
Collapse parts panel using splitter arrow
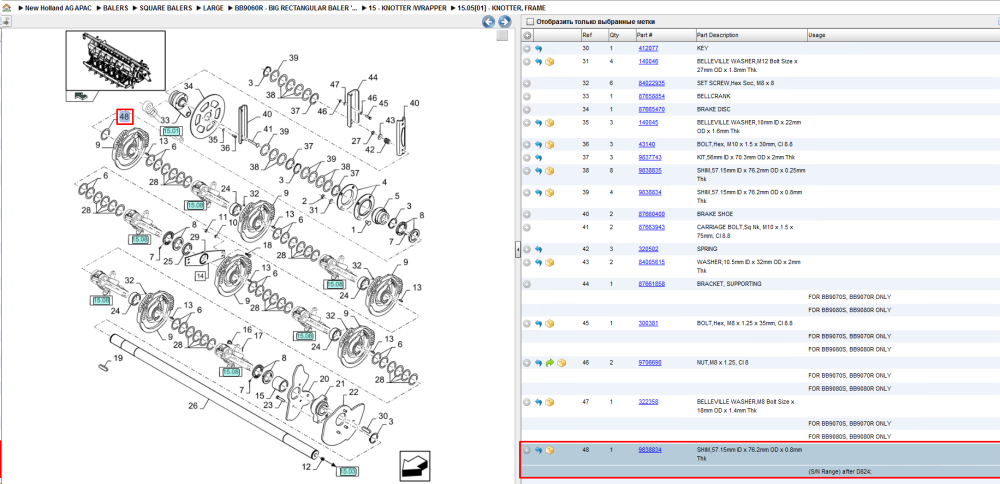(x=518, y=250)
